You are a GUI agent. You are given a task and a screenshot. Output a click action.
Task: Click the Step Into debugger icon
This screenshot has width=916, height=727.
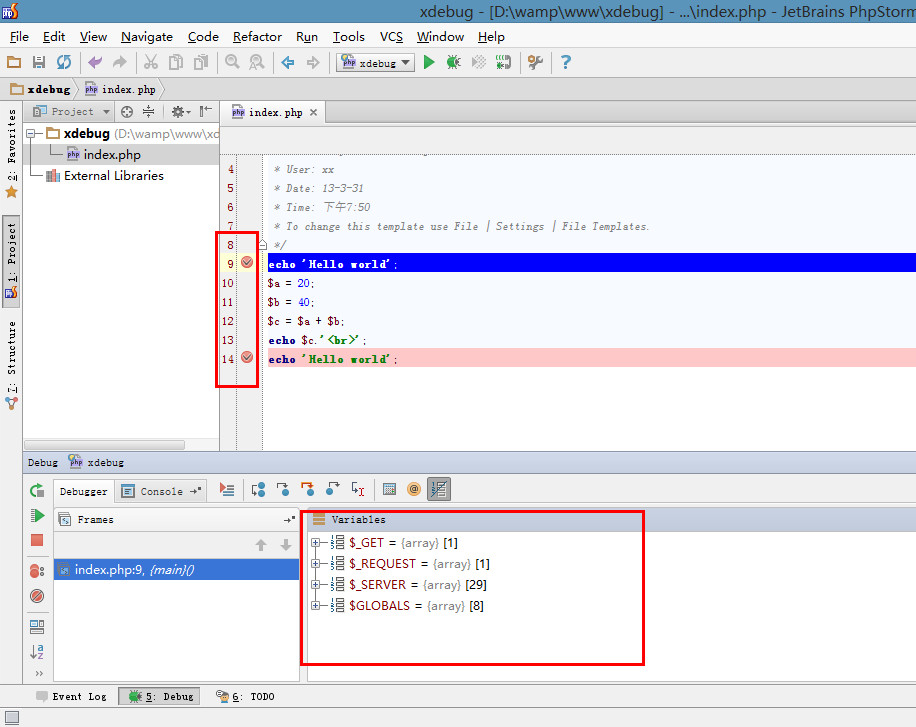coord(283,490)
